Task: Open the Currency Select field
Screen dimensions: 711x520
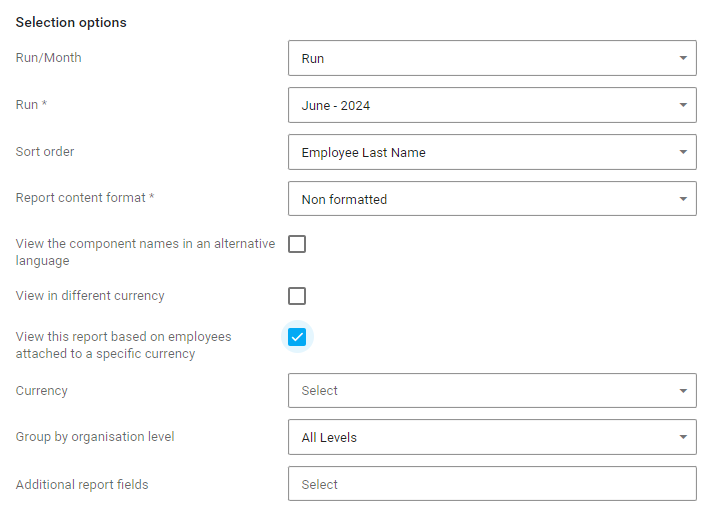Action: tap(480, 391)
